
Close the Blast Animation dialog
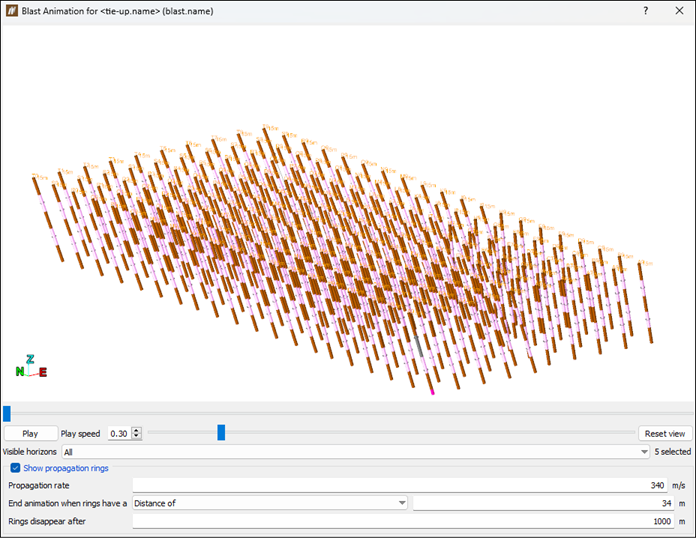(679, 11)
